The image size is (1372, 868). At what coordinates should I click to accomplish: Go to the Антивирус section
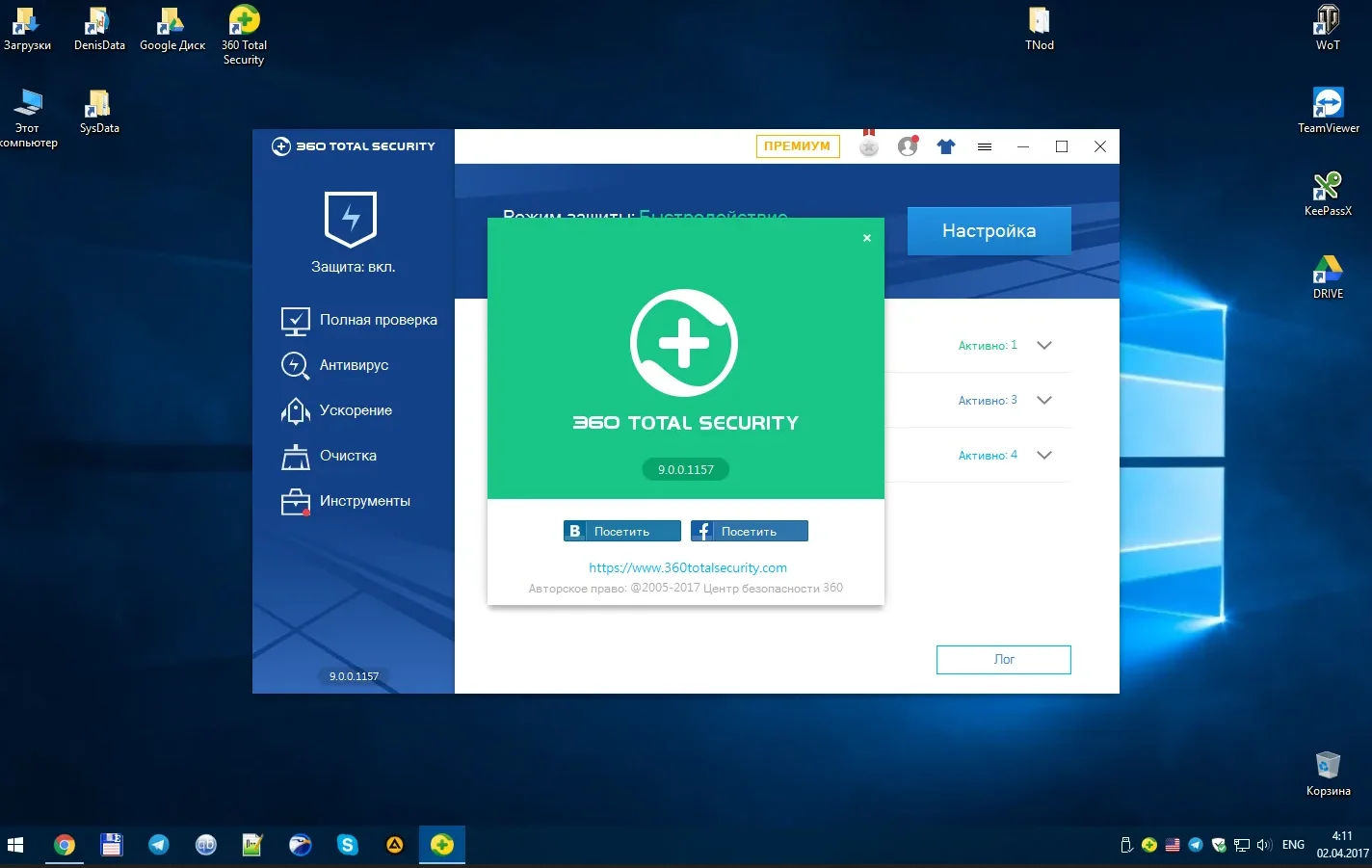[x=334, y=365]
